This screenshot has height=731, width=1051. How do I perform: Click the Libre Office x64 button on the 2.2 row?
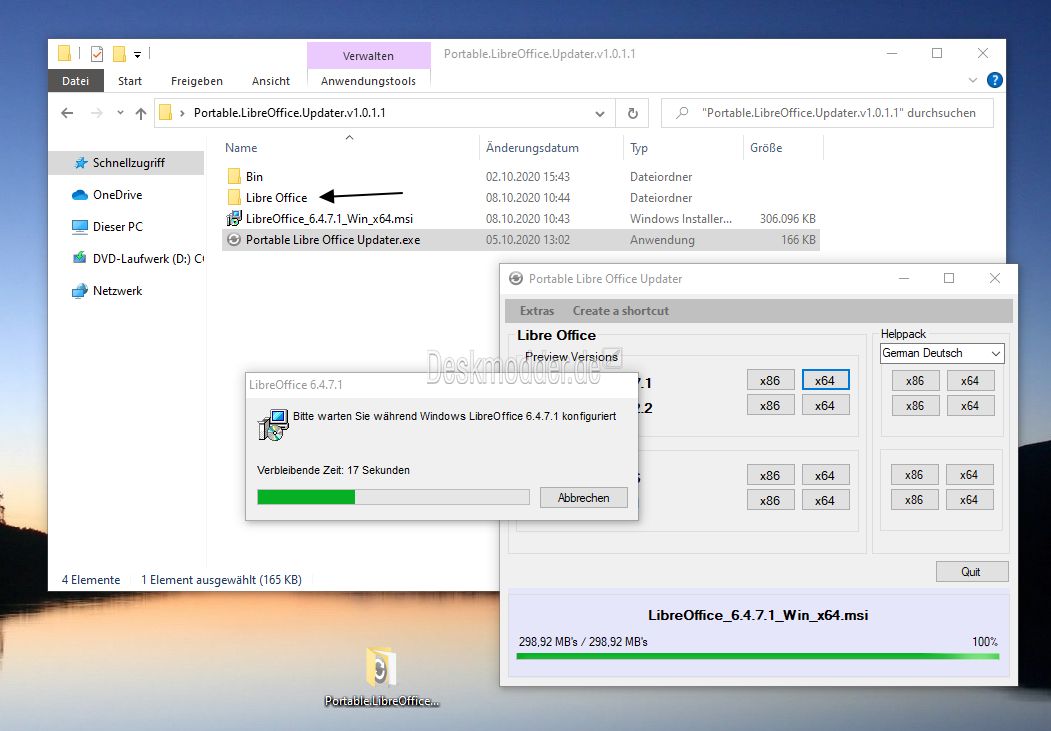825,405
